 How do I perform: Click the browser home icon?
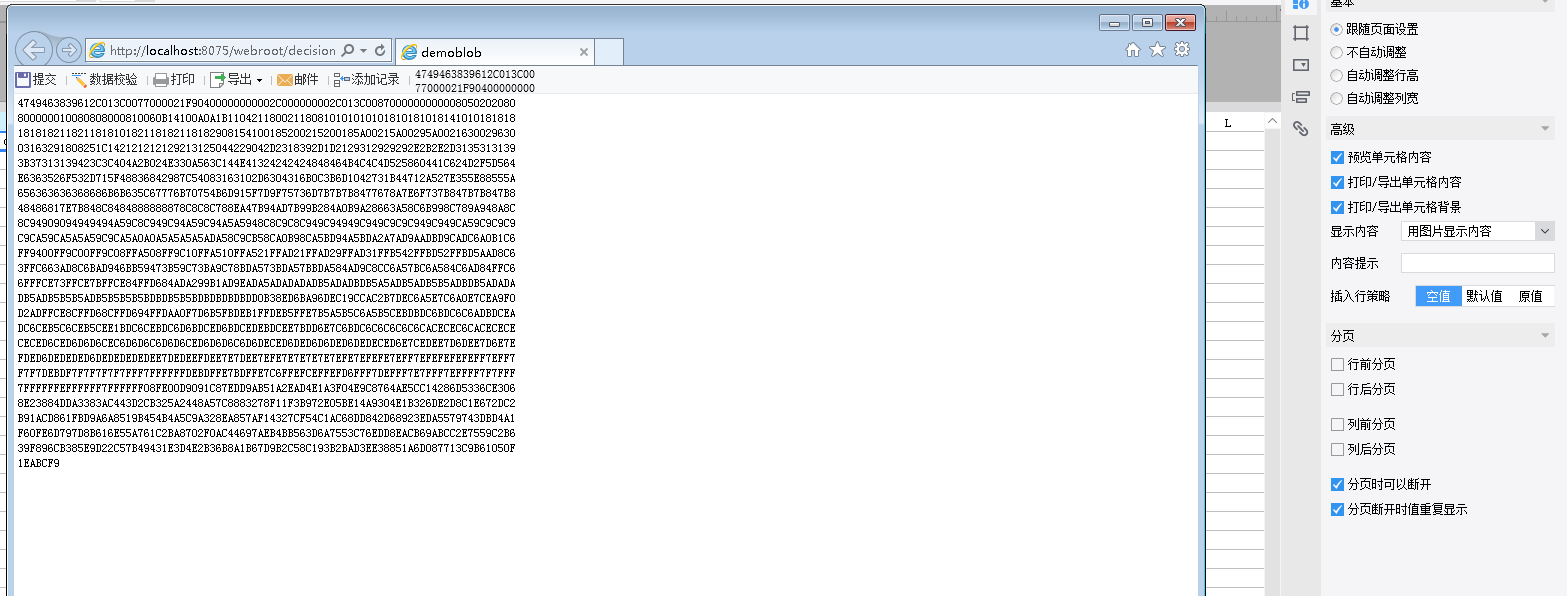(1133, 49)
